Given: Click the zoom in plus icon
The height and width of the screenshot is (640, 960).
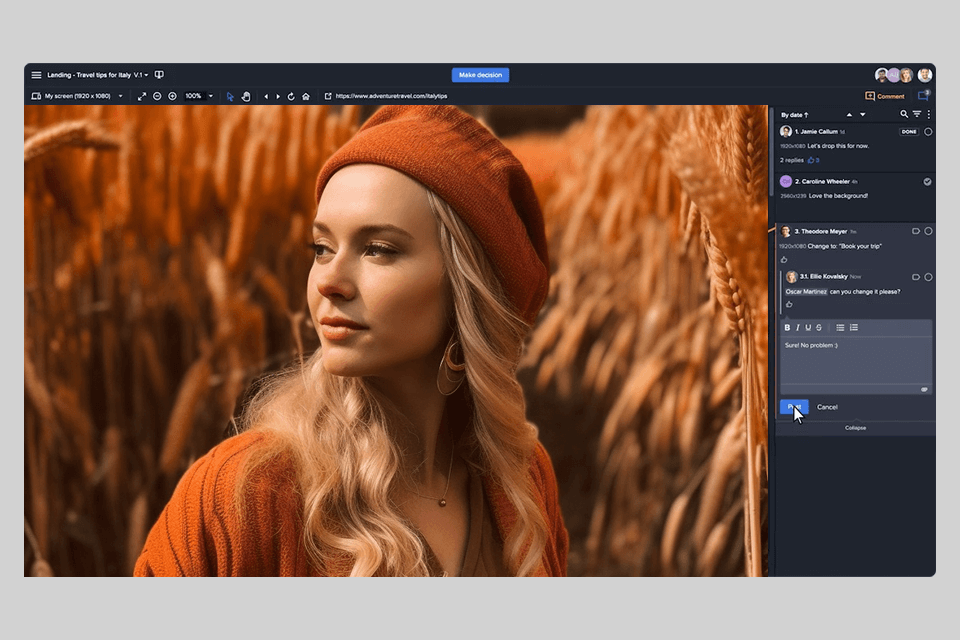Looking at the screenshot, I should point(172,96).
